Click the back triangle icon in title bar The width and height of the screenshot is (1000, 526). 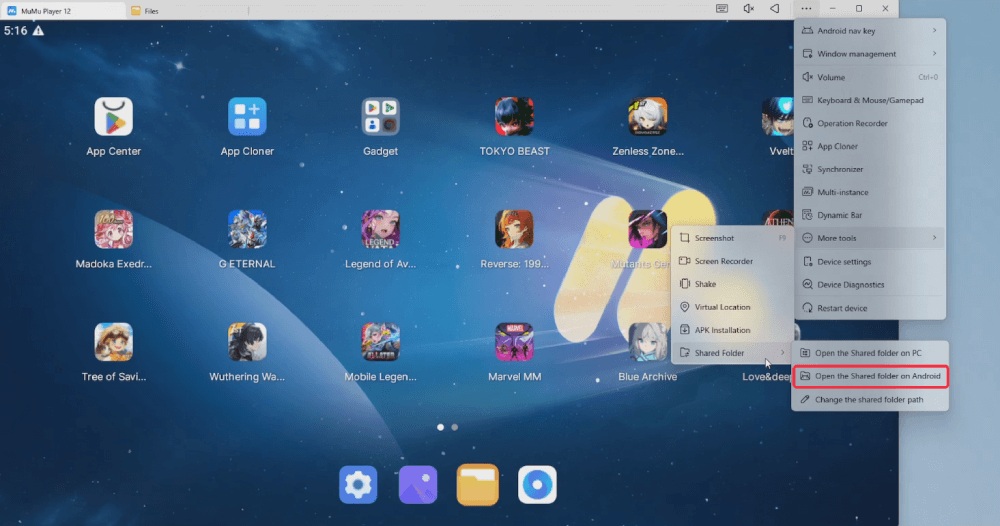775,9
